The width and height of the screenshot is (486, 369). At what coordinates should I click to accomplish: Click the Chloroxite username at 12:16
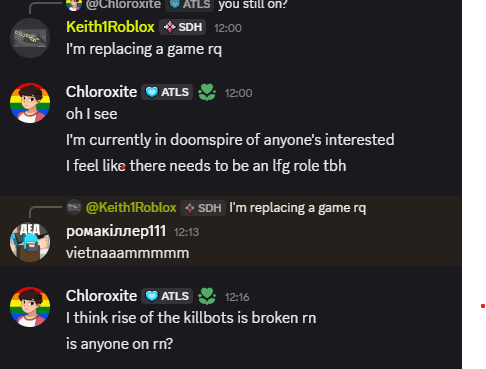coord(101,296)
